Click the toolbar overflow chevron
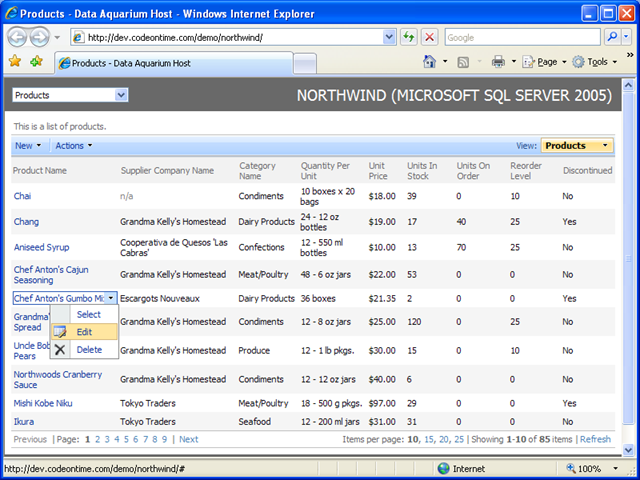Viewport: 640px width, 480px height. [x=630, y=55]
